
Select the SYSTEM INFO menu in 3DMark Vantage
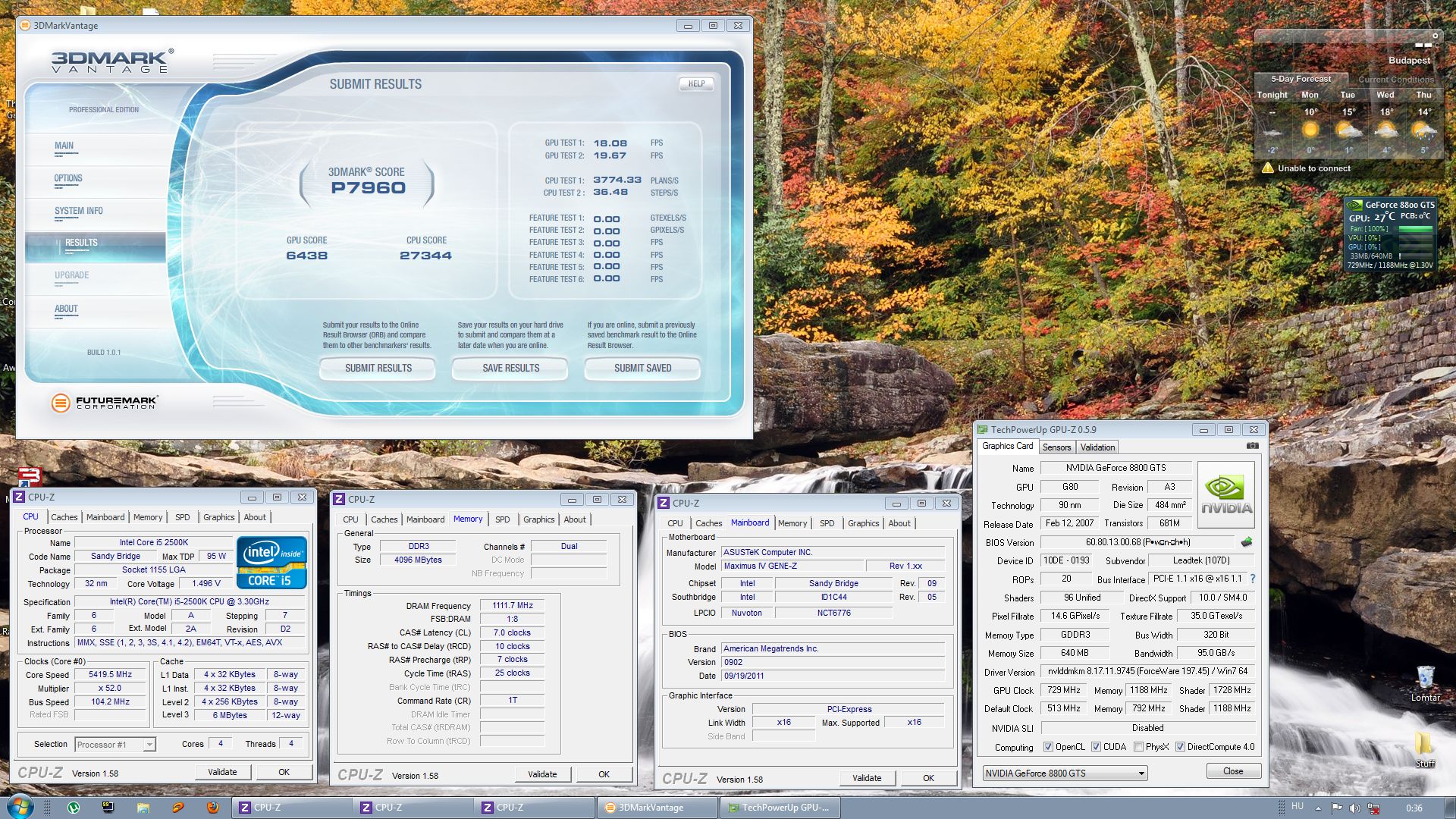coord(78,212)
